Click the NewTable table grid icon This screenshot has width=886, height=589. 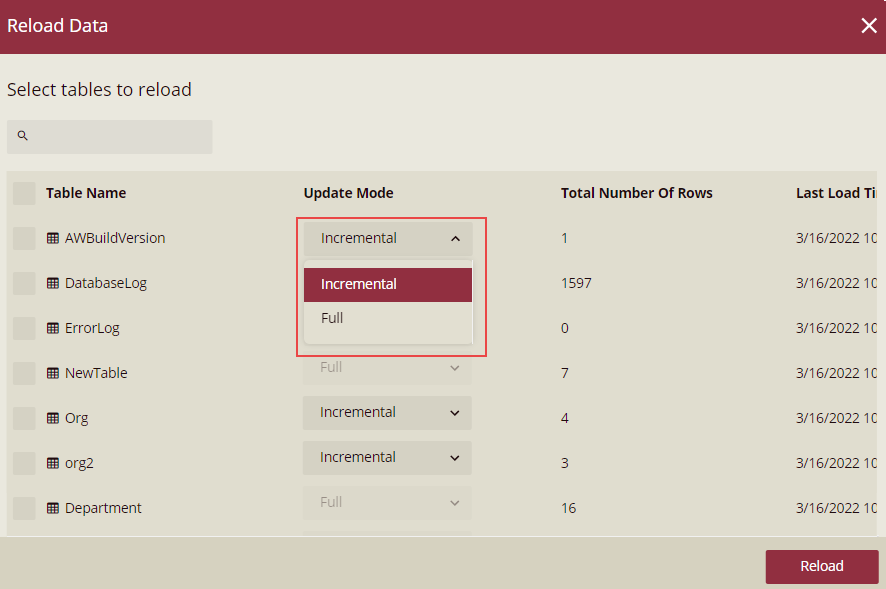tap(51, 373)
